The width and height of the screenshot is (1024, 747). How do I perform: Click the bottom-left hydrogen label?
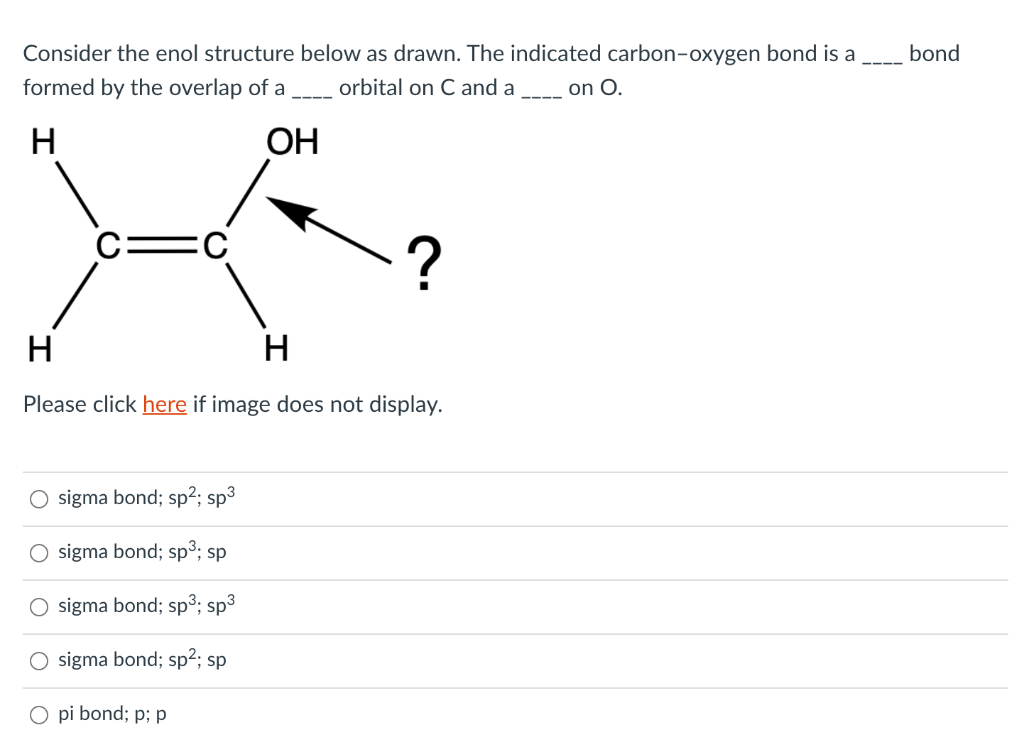click(x=38, y=348)
